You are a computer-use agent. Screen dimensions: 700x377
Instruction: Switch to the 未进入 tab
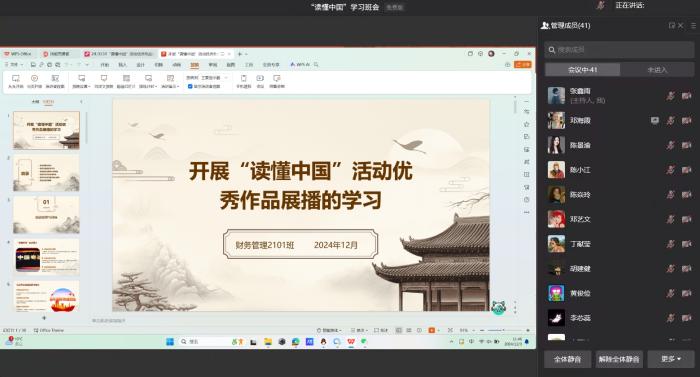click(x=657, y=70)
